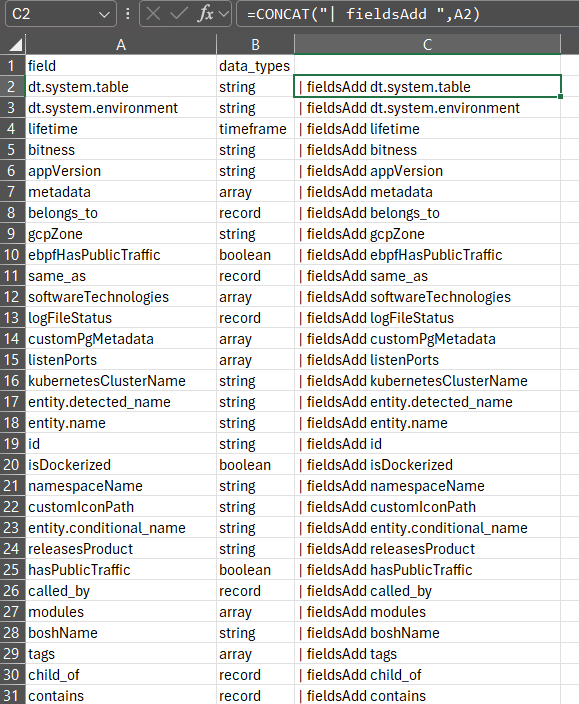Select cell 'dt.system.environment' in column A

pos(121,108)
